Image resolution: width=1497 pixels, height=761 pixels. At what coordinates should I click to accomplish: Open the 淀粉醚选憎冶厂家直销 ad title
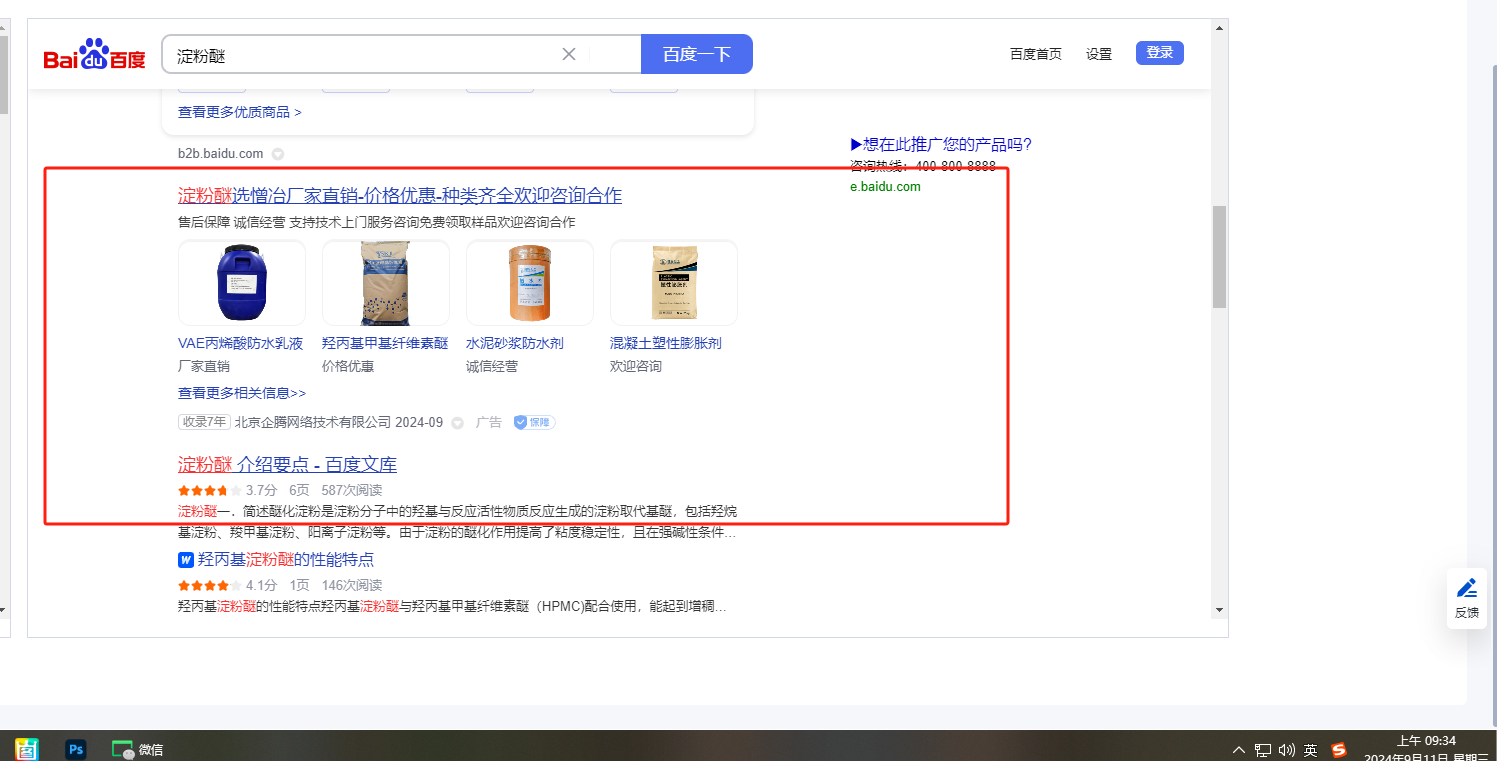400,195
